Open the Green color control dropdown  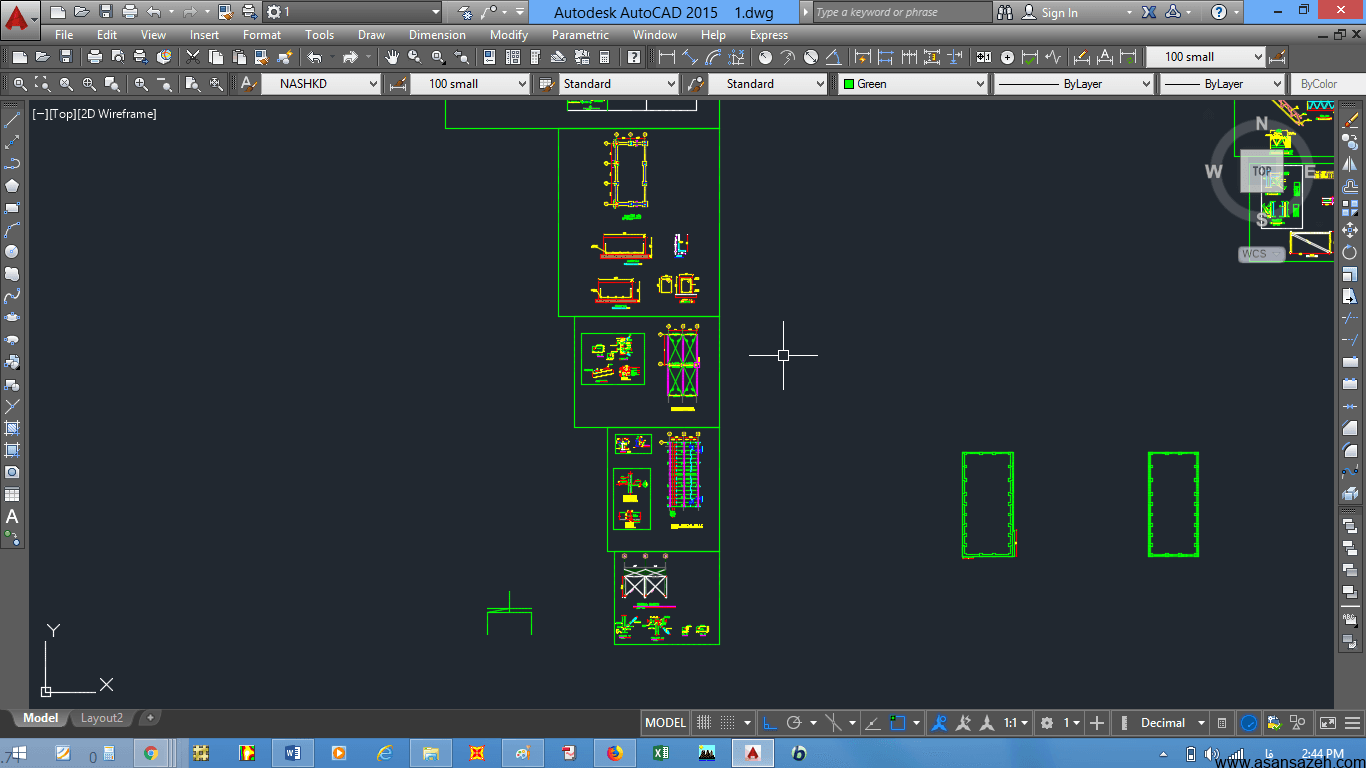coord(913,84)
